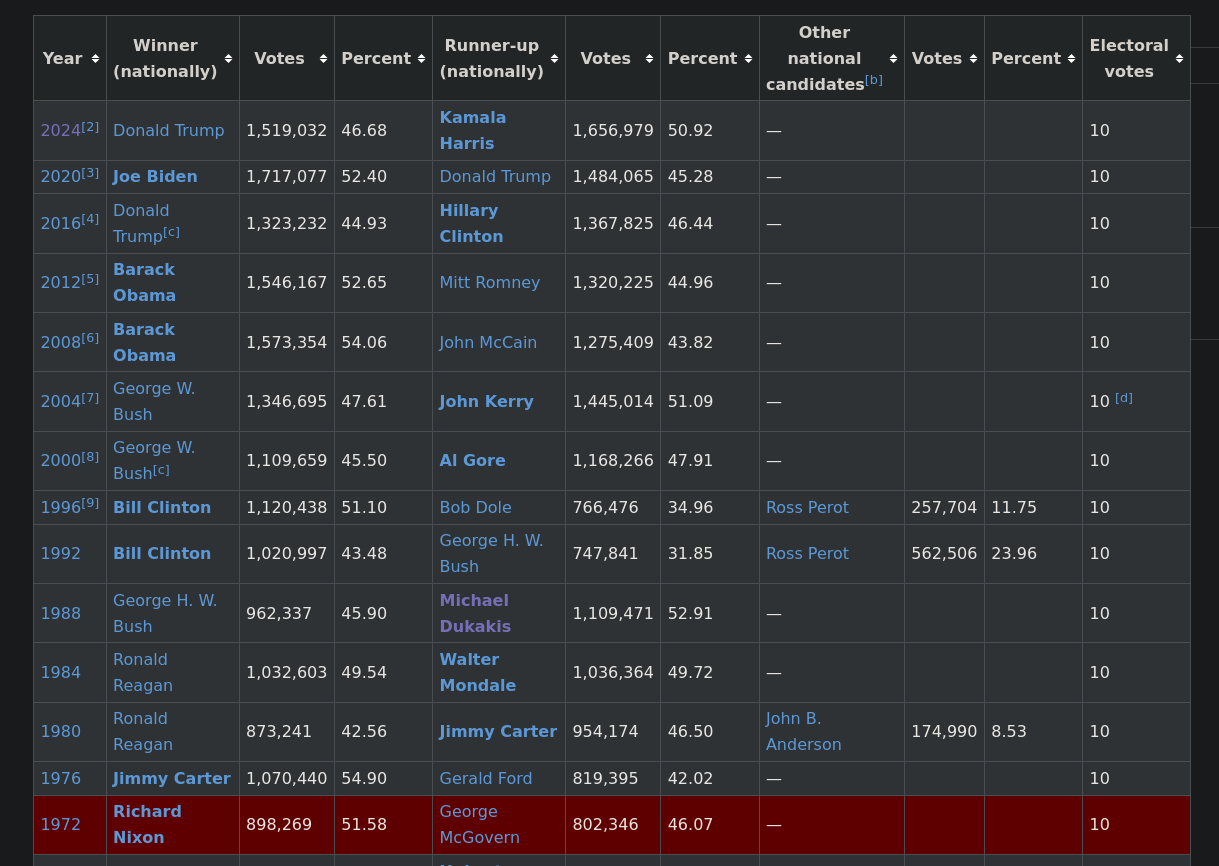1219x866 pixels.
Task: Open Richard Nixon link
Action: pos(147,825)
